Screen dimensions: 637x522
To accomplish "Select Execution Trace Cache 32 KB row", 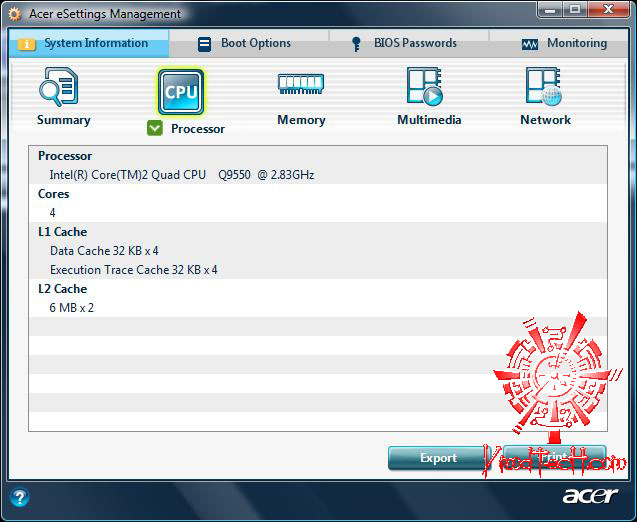I will coord(134,270).
